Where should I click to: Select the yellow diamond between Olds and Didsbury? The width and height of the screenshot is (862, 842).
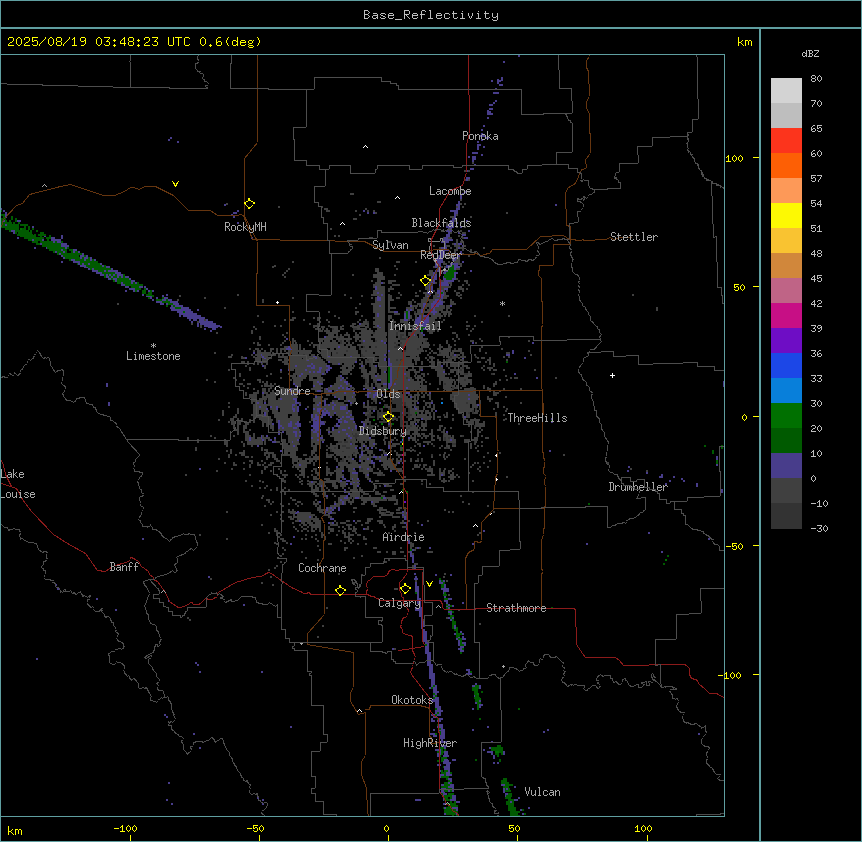(388, 417)
